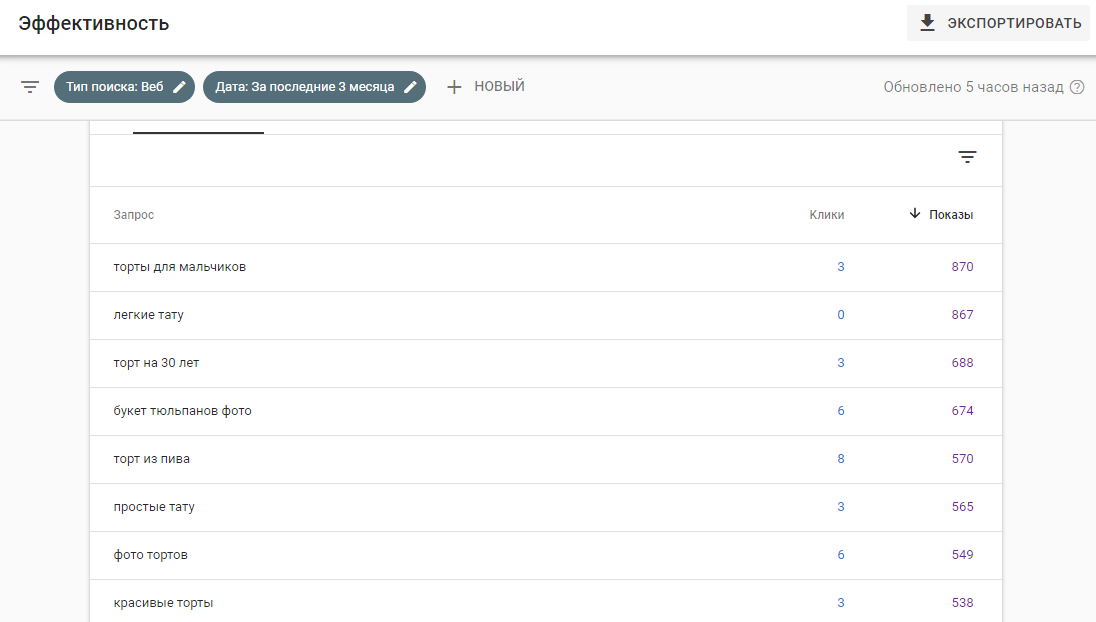Select clicks value 3 for торты для мальчиков

tap(841, 267)
